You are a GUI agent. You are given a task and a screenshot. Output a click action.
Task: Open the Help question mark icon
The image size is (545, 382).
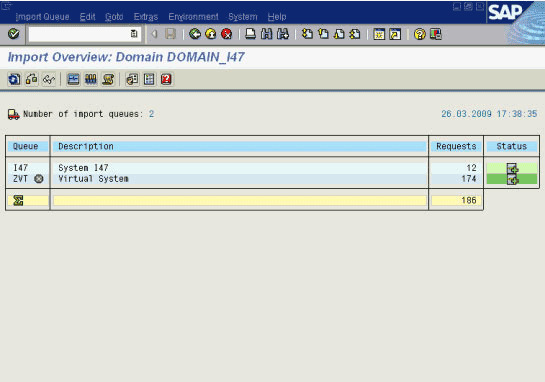coord(420,34)
